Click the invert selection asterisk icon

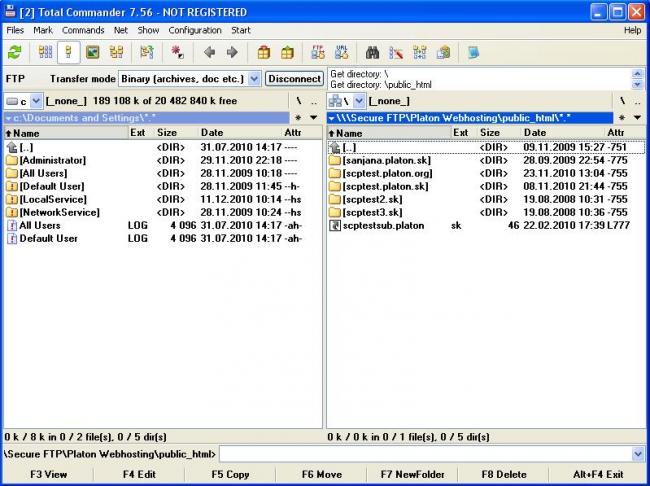pos(177,53)
